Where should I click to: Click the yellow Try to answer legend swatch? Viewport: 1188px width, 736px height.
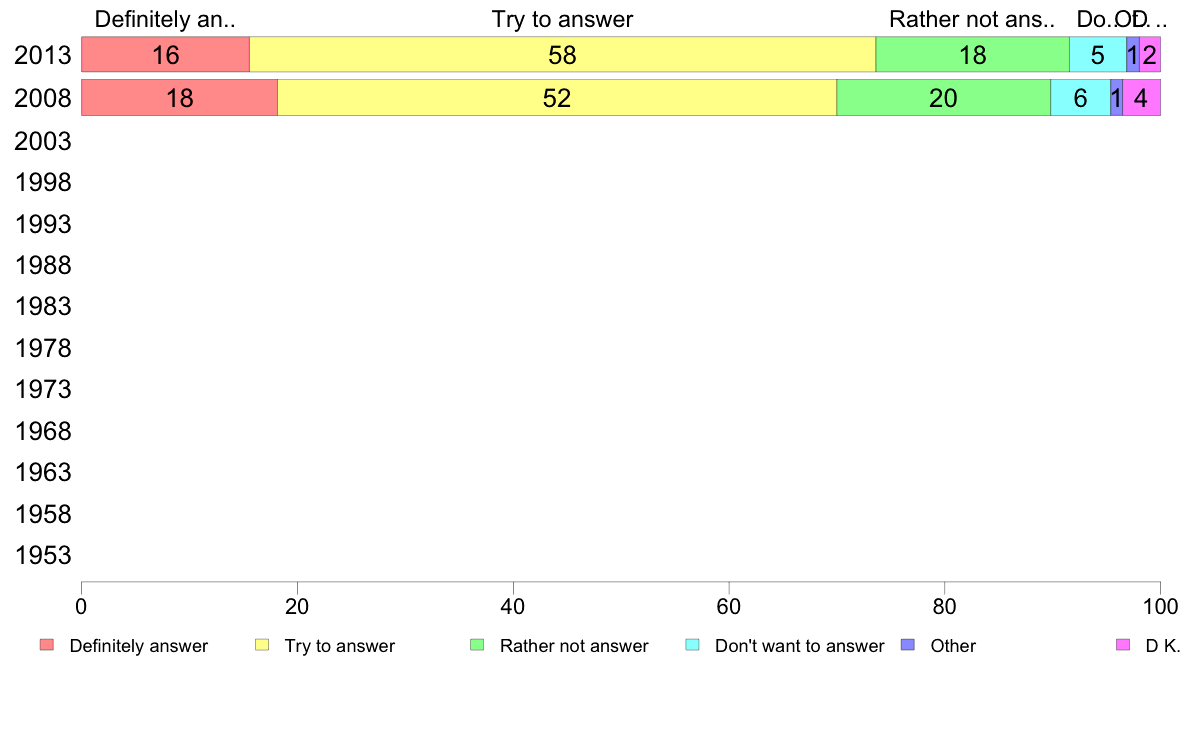262,645
